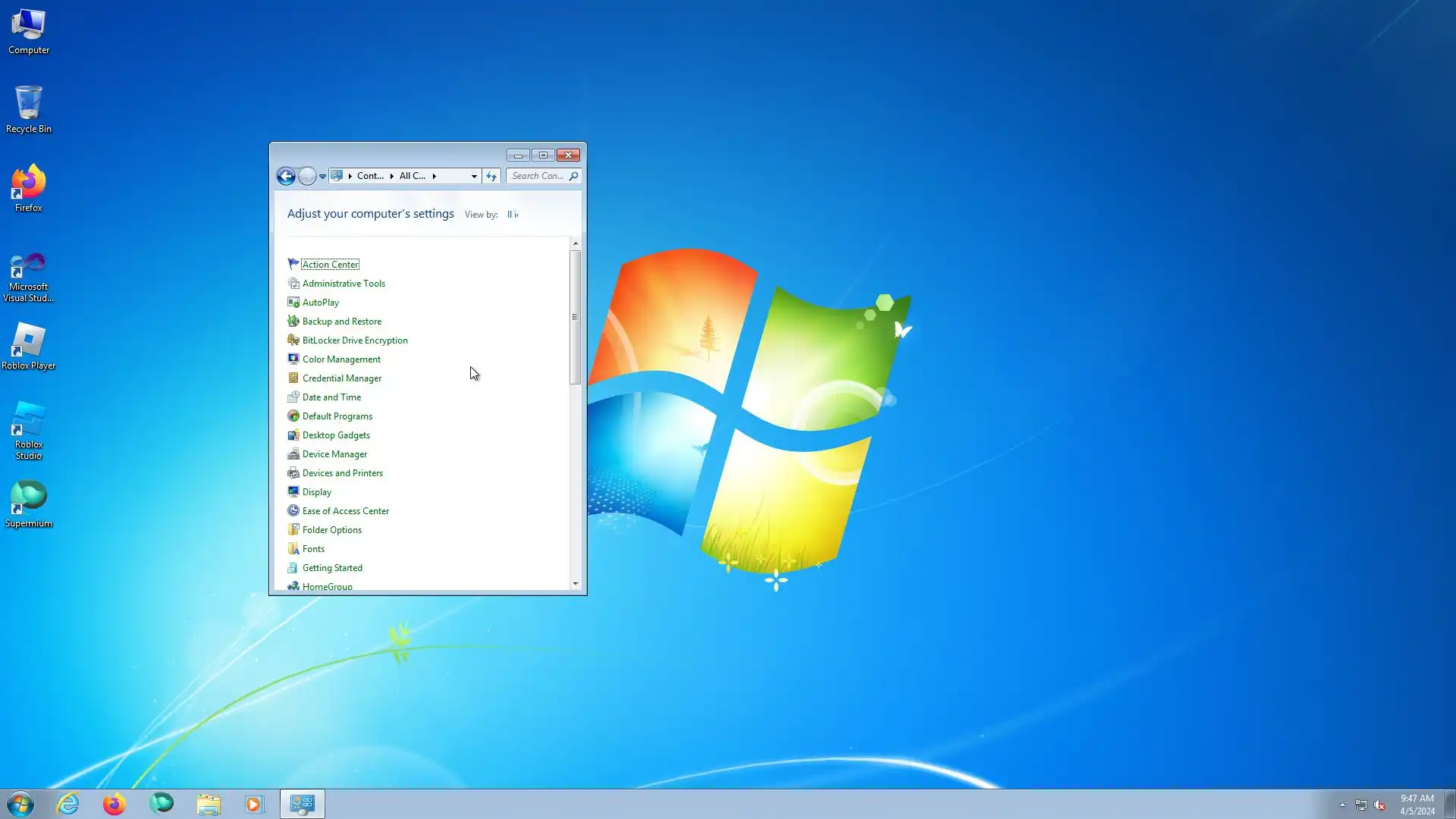Expand the All Control Panel Items breadcrumb arrow
1456x819 pixels.
click(x=435, y=176)
